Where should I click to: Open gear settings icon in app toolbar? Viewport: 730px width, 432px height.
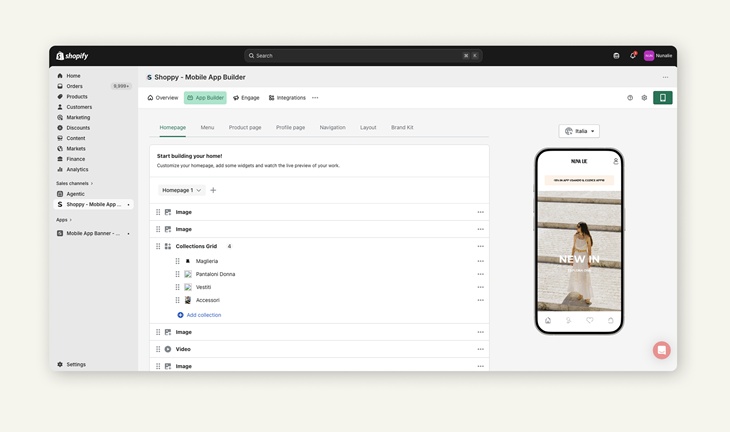tap(644, 98)
